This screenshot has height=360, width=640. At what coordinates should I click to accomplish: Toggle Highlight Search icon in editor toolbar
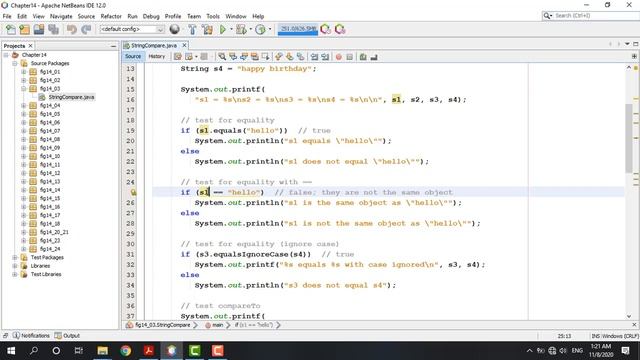[x=255, y=57]
